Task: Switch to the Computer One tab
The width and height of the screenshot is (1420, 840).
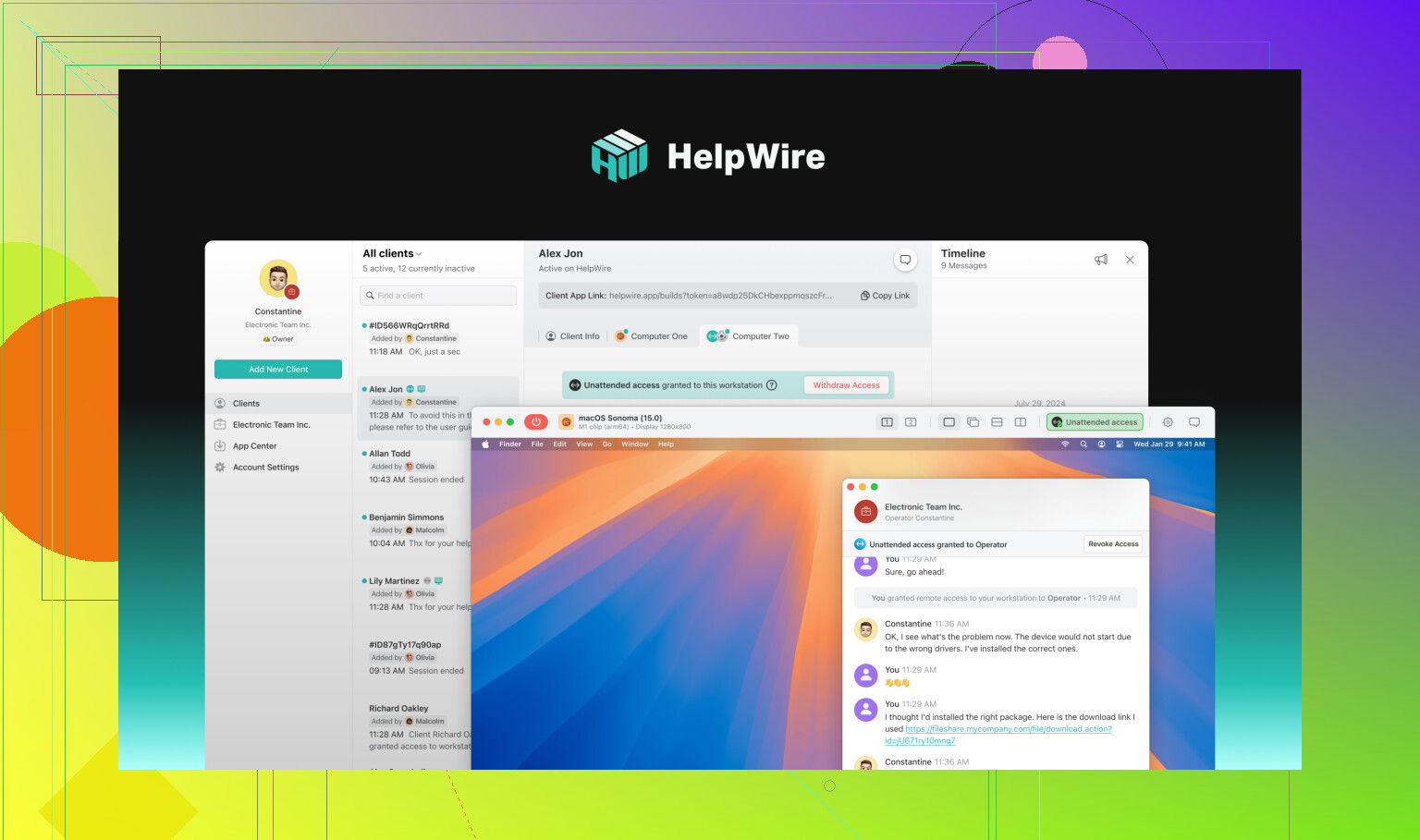Action: [x=652, y=336]
